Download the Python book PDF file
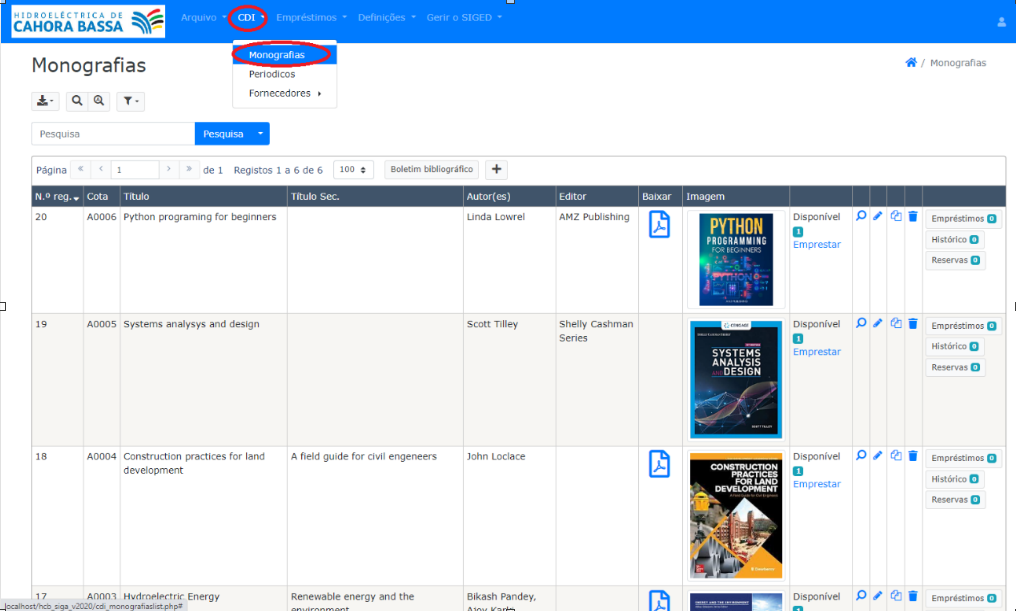 (659, 225)
